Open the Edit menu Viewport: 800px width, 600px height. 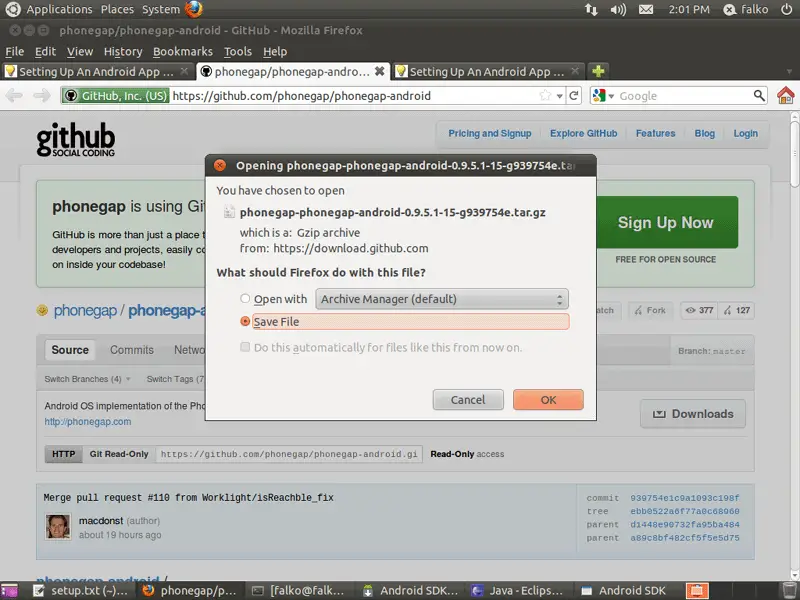coord(45,52)
